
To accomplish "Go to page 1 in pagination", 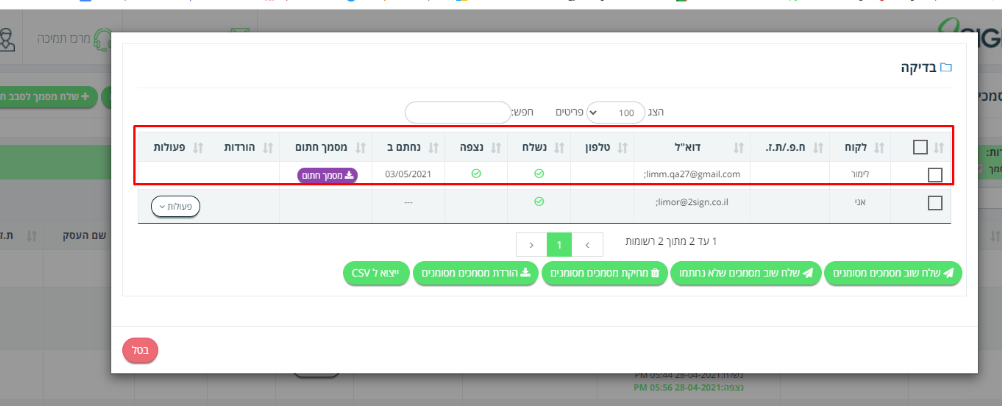I will tap(560, 244).
